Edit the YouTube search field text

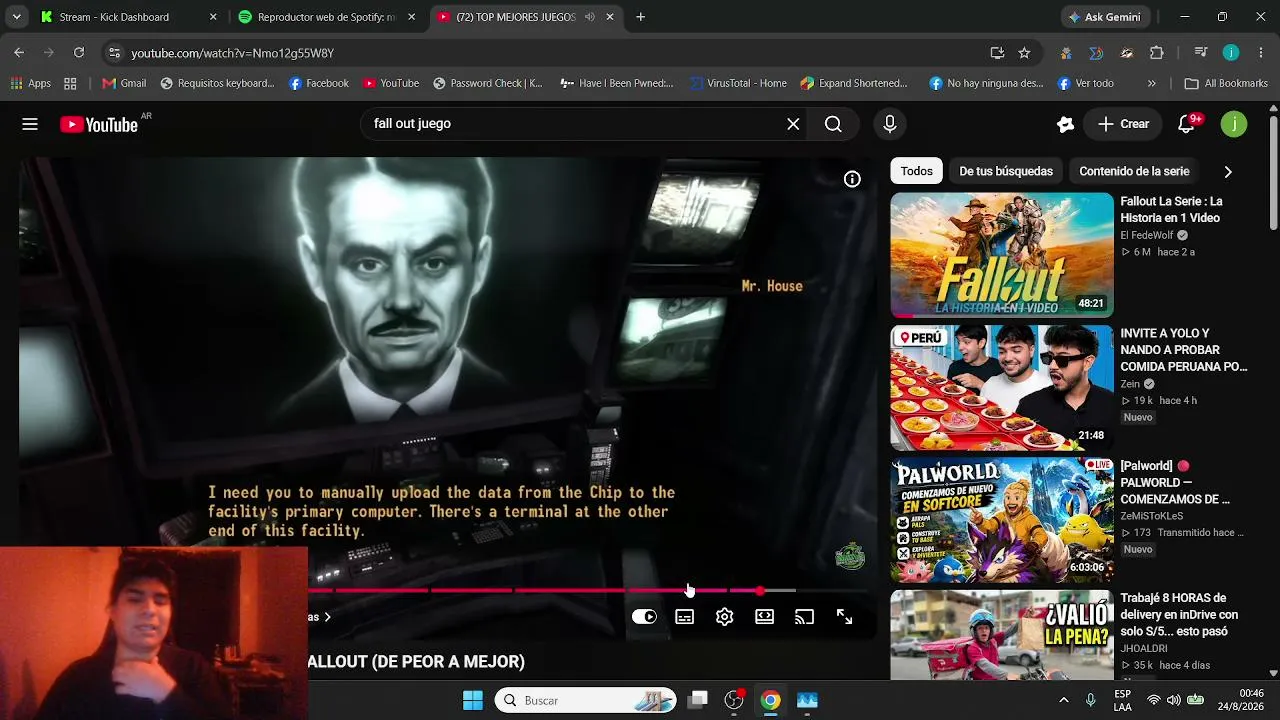tap(574, 124)
